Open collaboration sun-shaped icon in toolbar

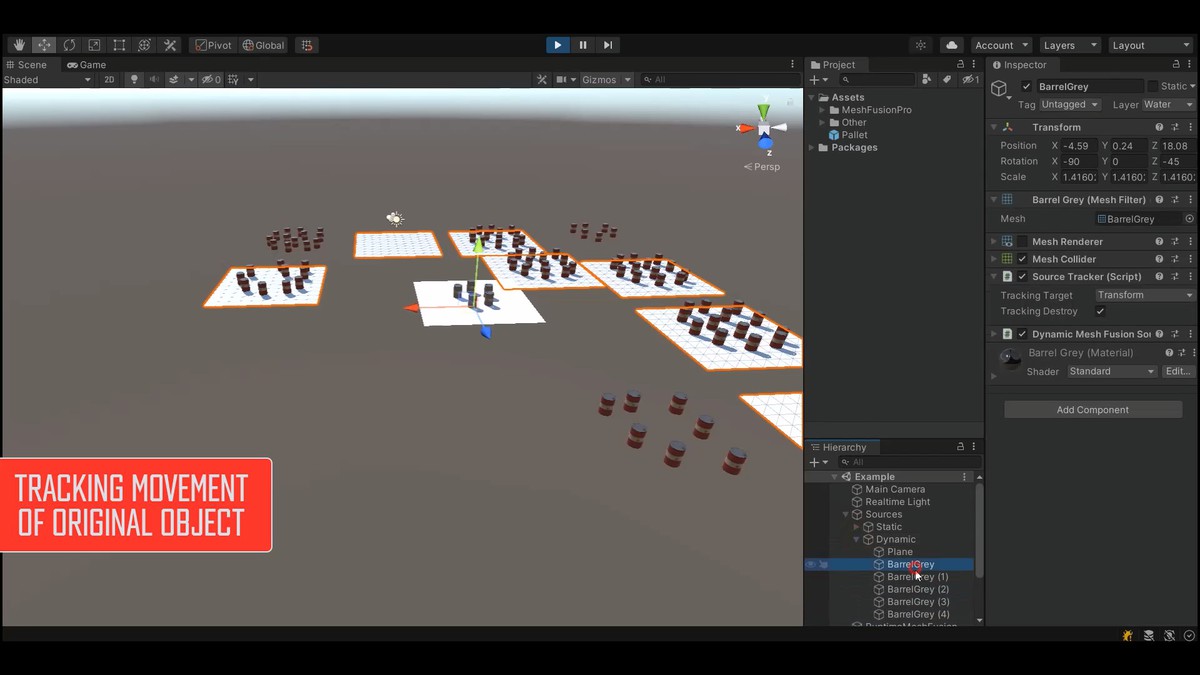point(921,45)
